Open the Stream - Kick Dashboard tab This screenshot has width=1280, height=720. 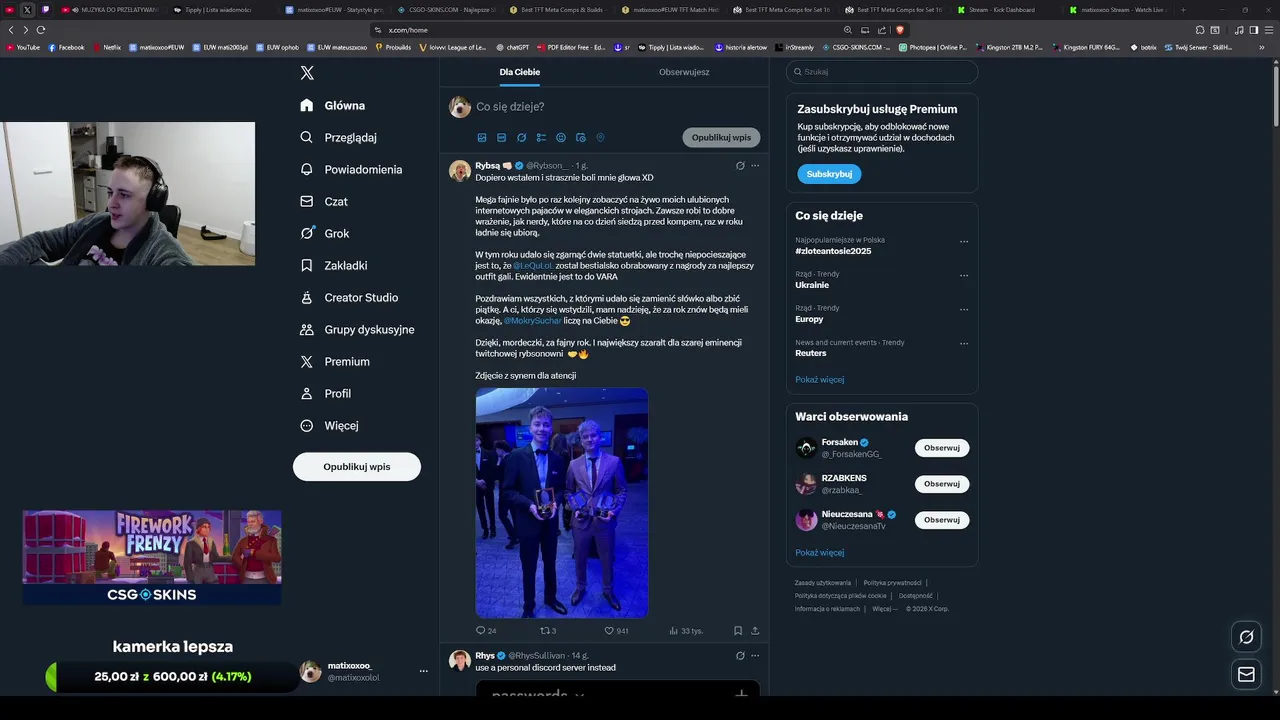(1001, 10)
